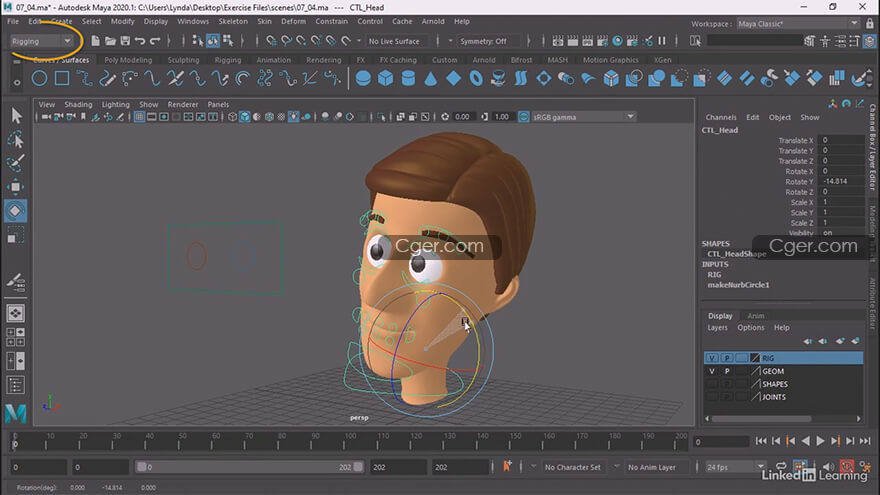Toggle playback P box on GEOM layer
Viewport: 880px width, 495px height.
click(726, 371)
